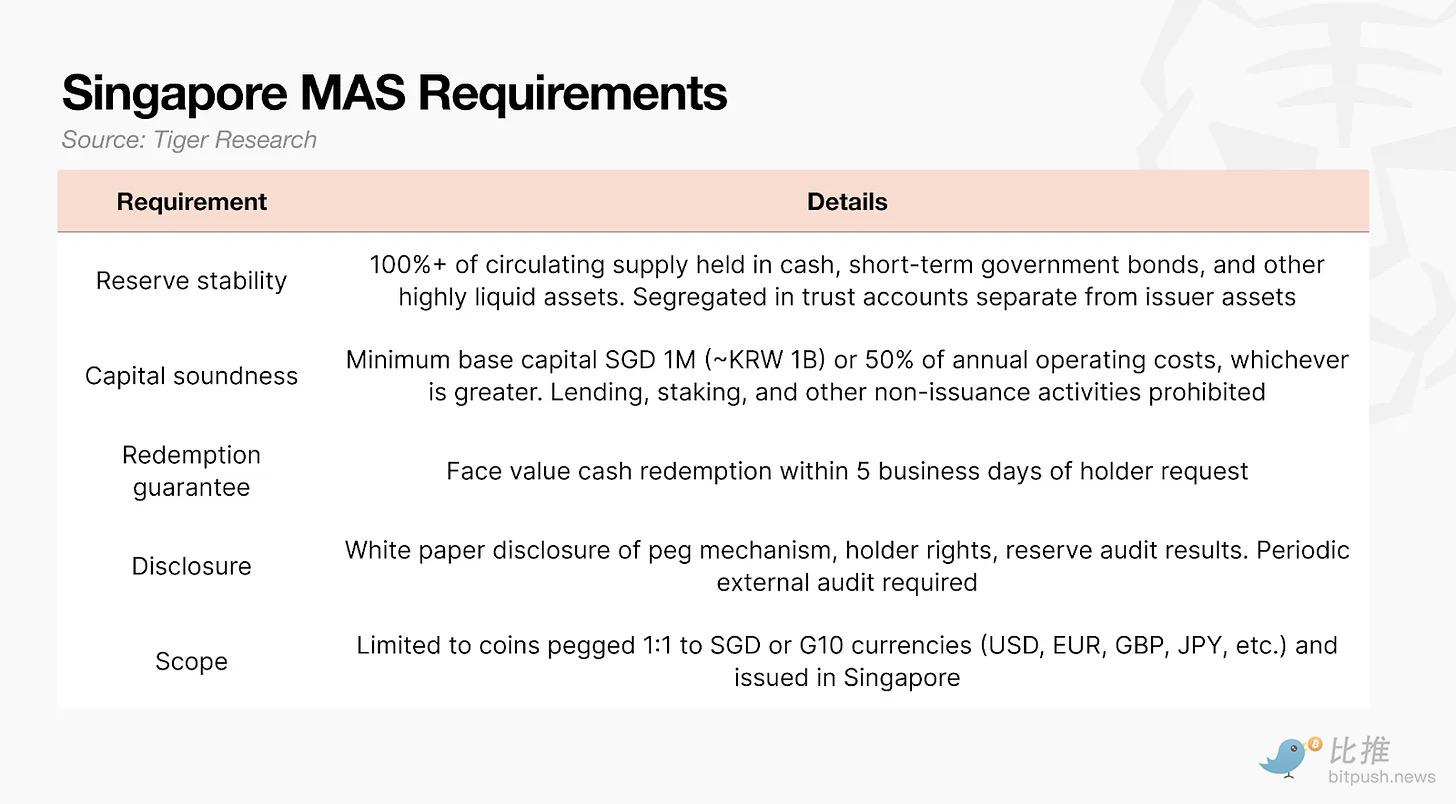This screenshot has width=1456, height=804.
Task: Click the minimum base capital SGD 1M text
Action: 847,360
